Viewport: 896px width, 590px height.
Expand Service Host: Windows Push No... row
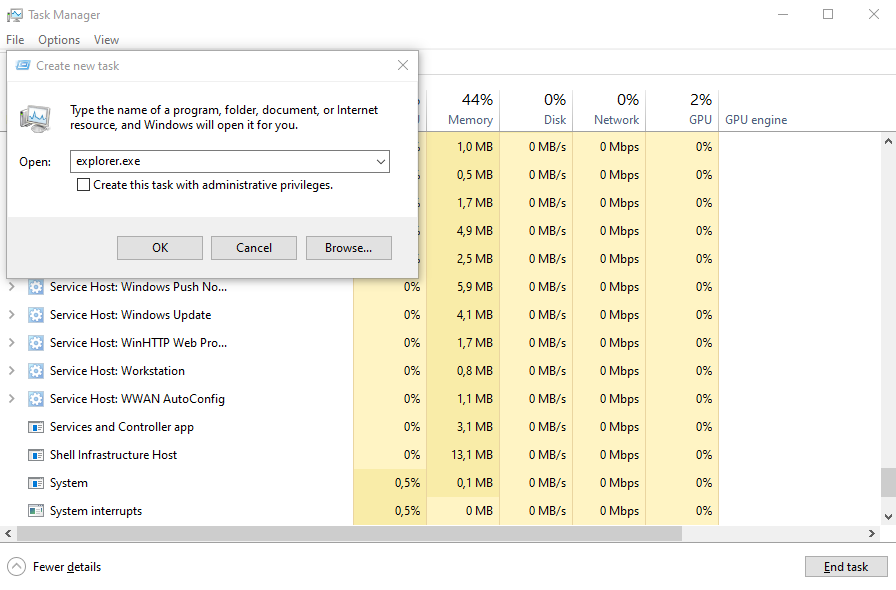(11, 287)
